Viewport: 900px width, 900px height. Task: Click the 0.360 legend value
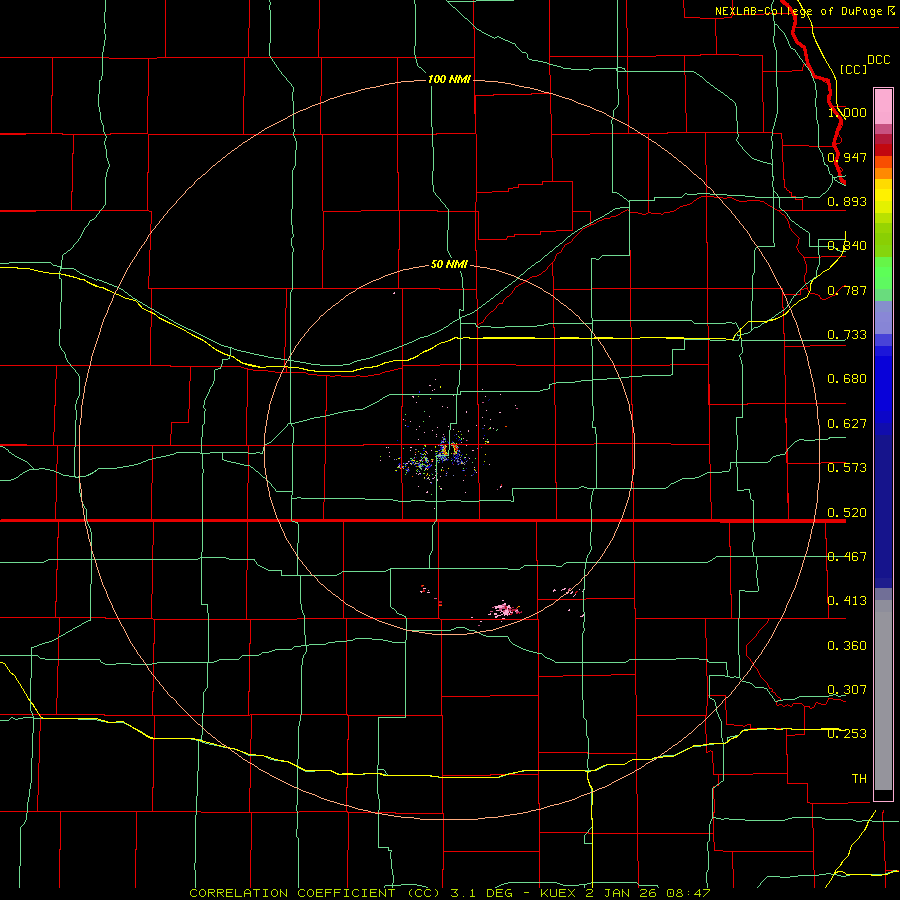pyautogui.click(x=847, y=646)
